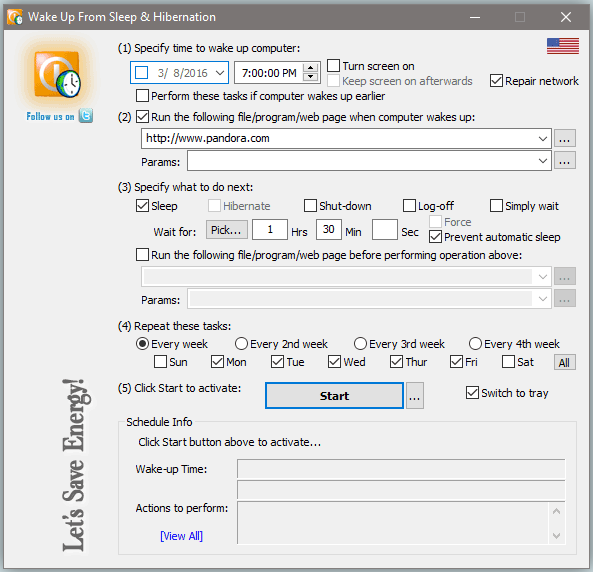Enable Turn screen on
The height and width of the screenshot is (572, 593).
coord(333,65)
